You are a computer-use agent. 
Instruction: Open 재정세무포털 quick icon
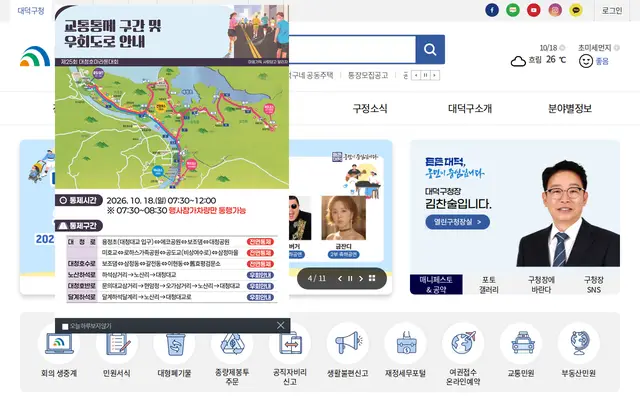(405, 344)
